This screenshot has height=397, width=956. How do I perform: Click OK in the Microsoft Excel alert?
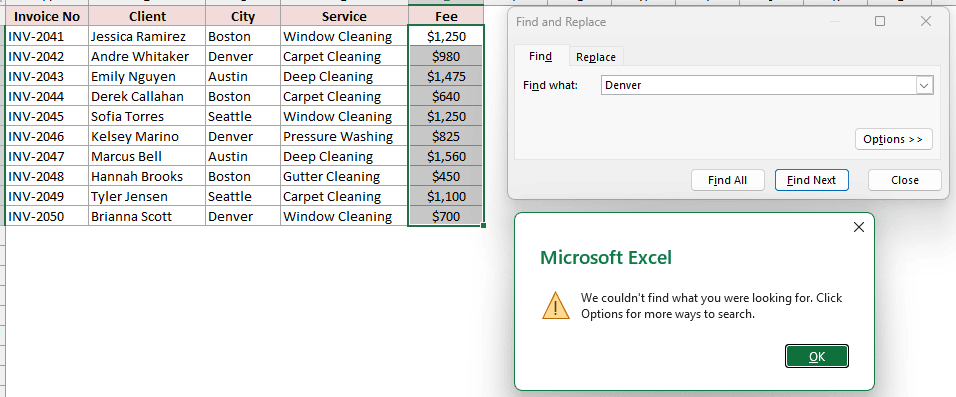coord(817,357)
